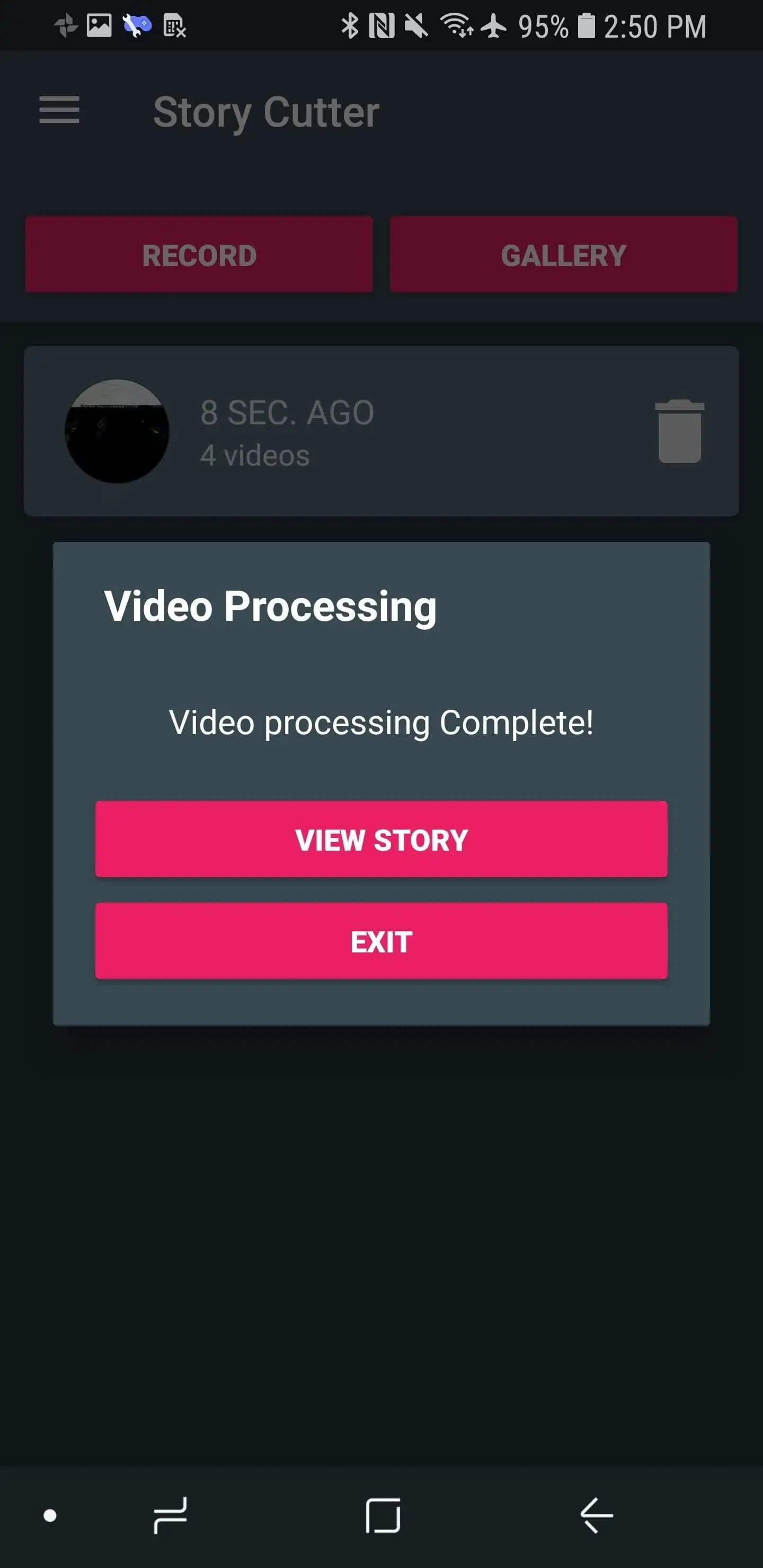Tap the NFC status bar icon

point(382,26)
